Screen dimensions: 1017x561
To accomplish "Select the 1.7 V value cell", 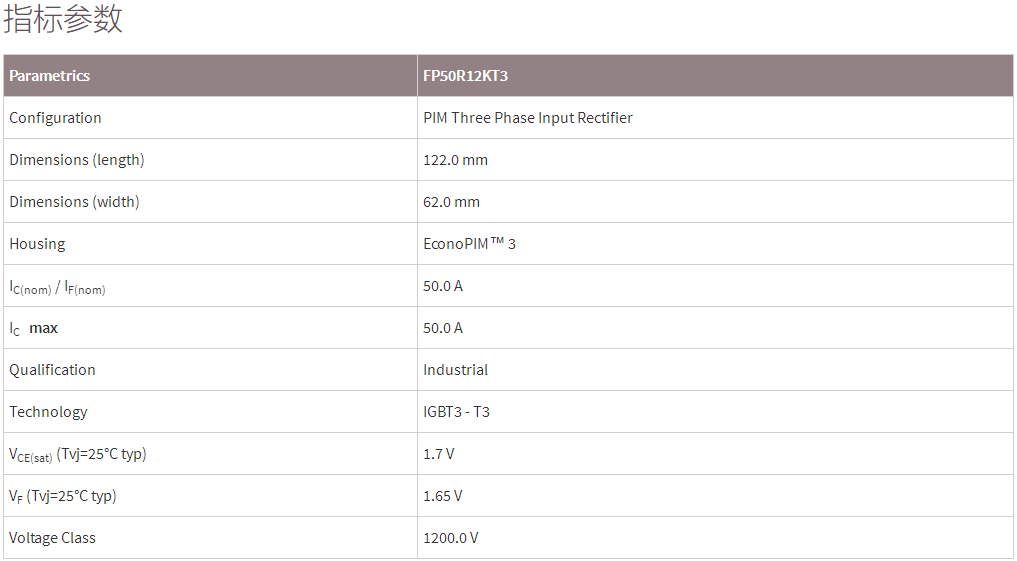I will pyautogui.click(x=439, y=454).
